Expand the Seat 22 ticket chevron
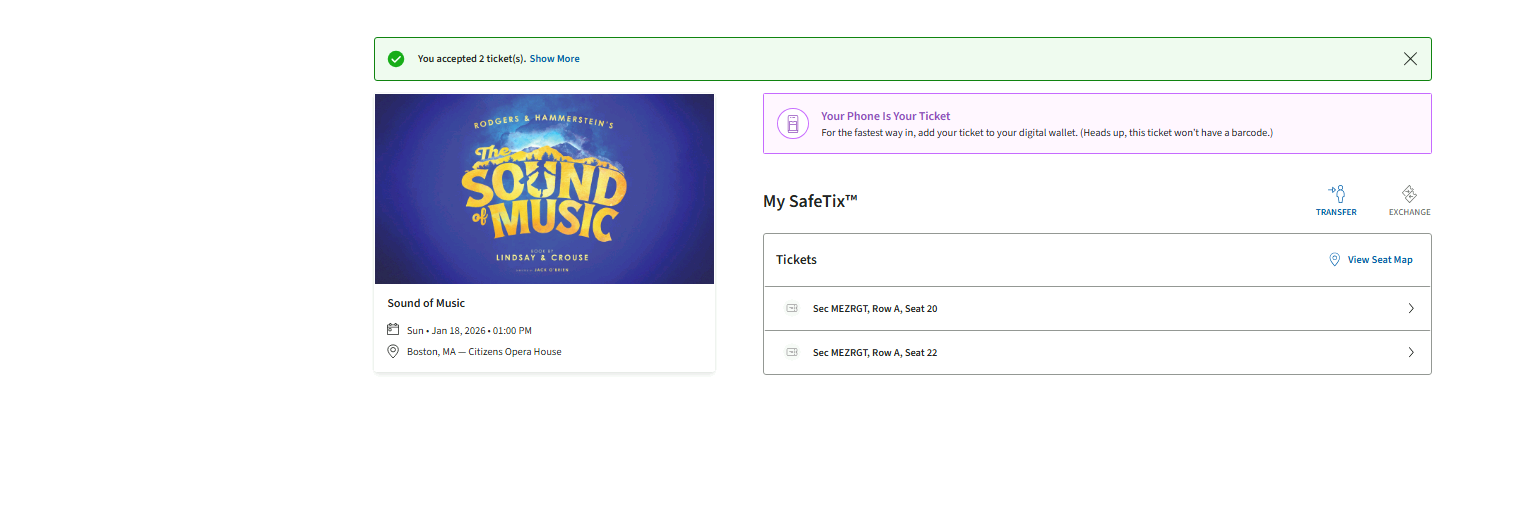The height and width of the screenshot is (509, 1539). 1411,353
